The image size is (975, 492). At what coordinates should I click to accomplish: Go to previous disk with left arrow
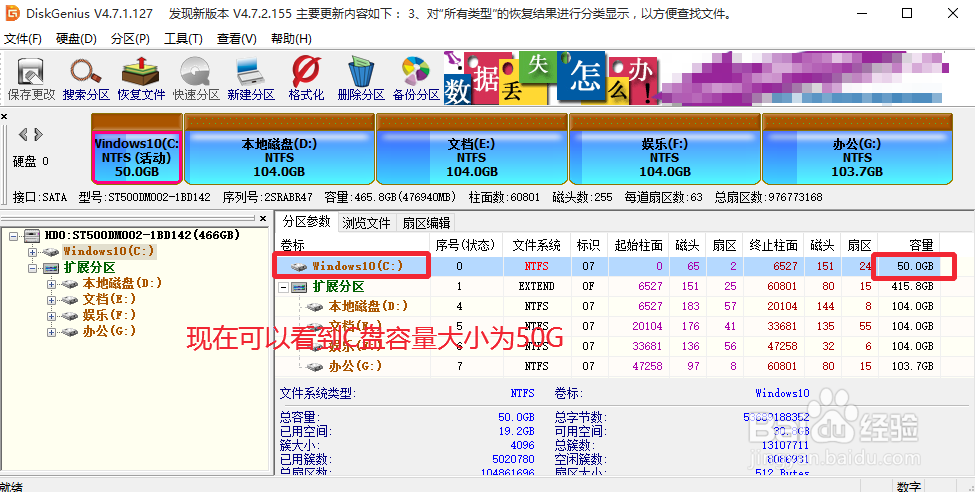[23, 134]
